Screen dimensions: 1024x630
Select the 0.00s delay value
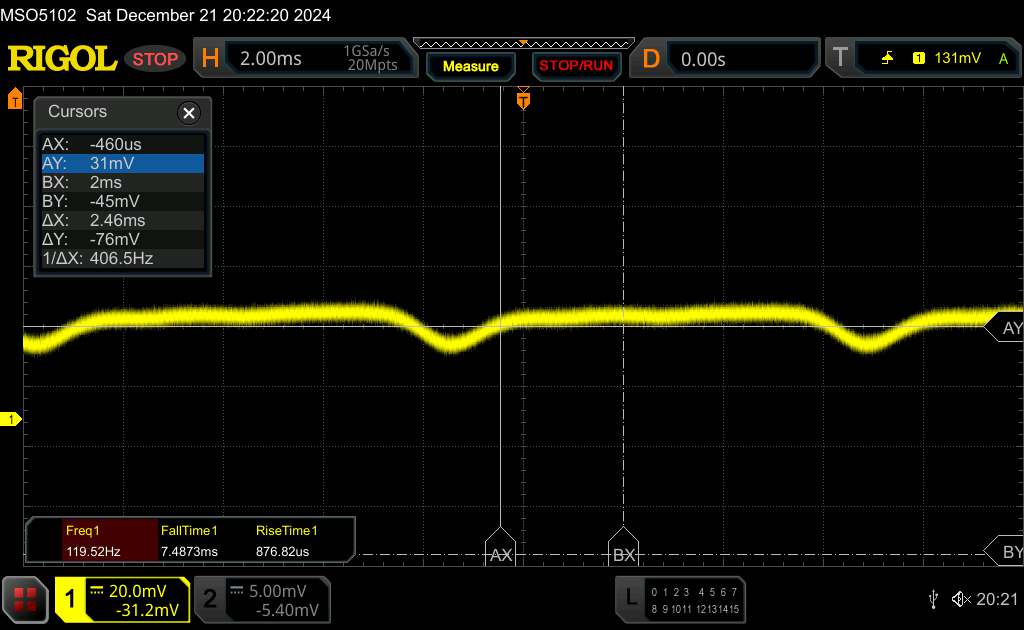coord(703,59)
